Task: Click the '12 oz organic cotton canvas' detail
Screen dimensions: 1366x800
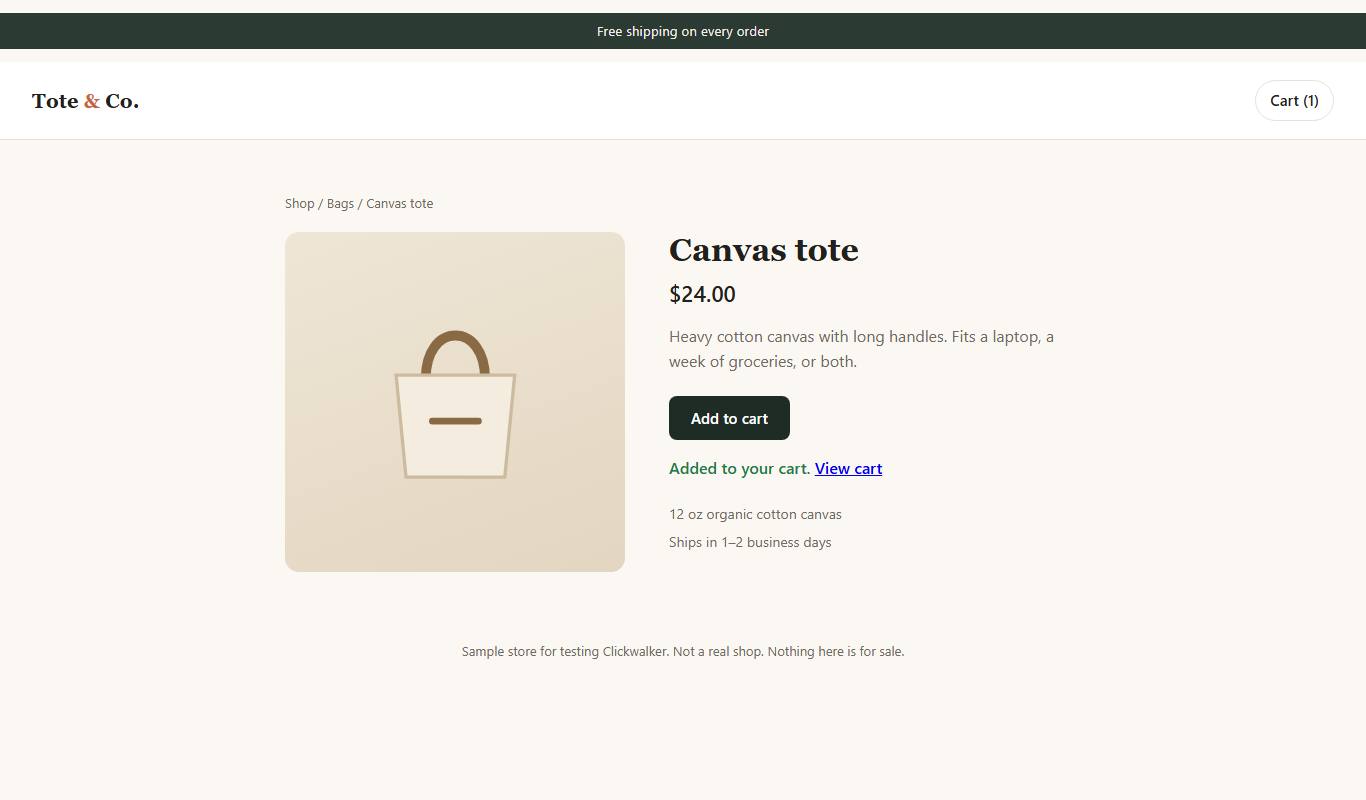Action: 755,514
